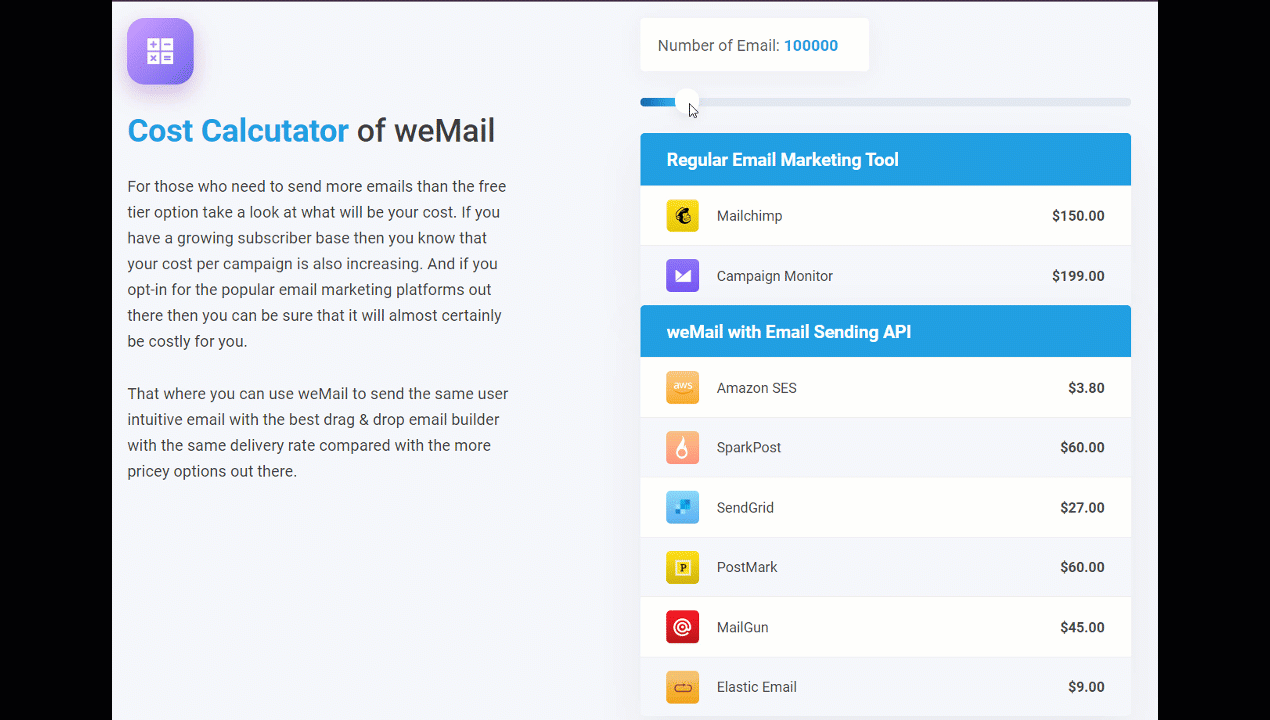Select the SendGrid blue icon

(682, 507)
